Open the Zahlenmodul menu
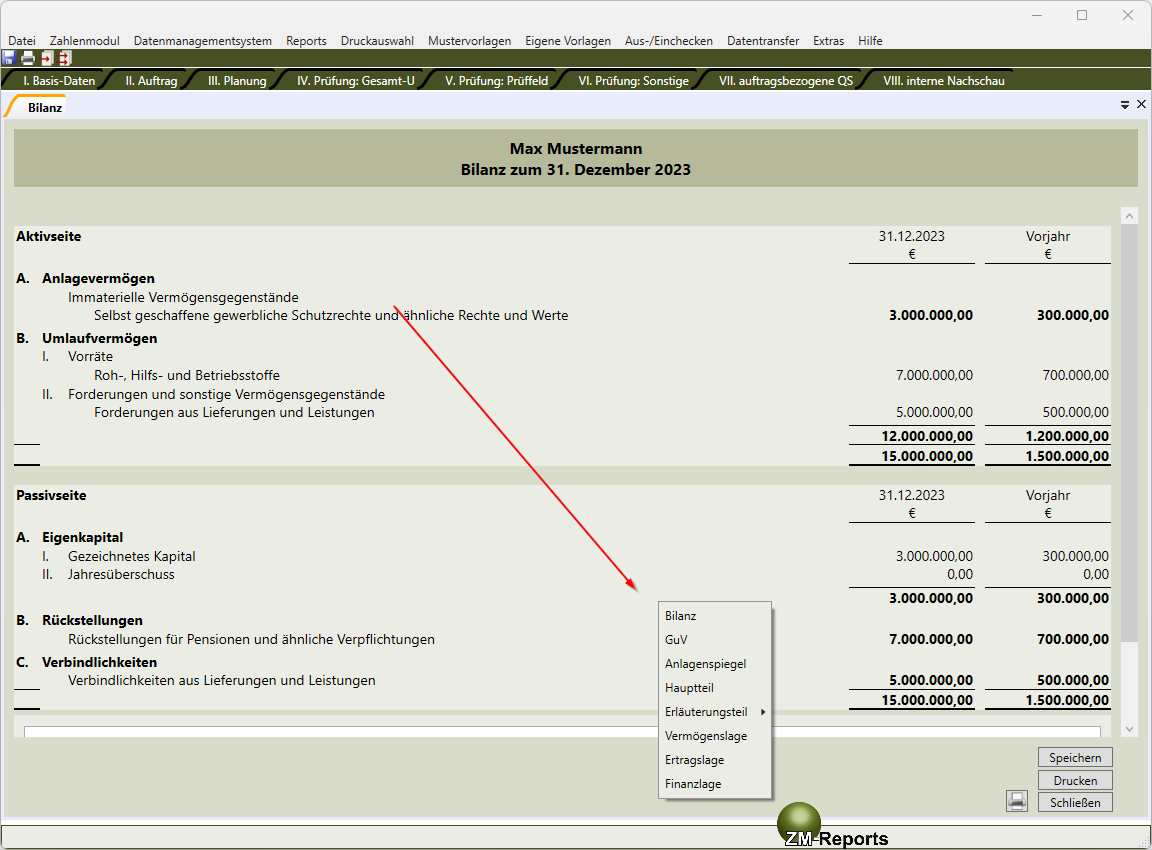Image resolution: width=1152 pixels, height=850 pixels. (84, 41)
